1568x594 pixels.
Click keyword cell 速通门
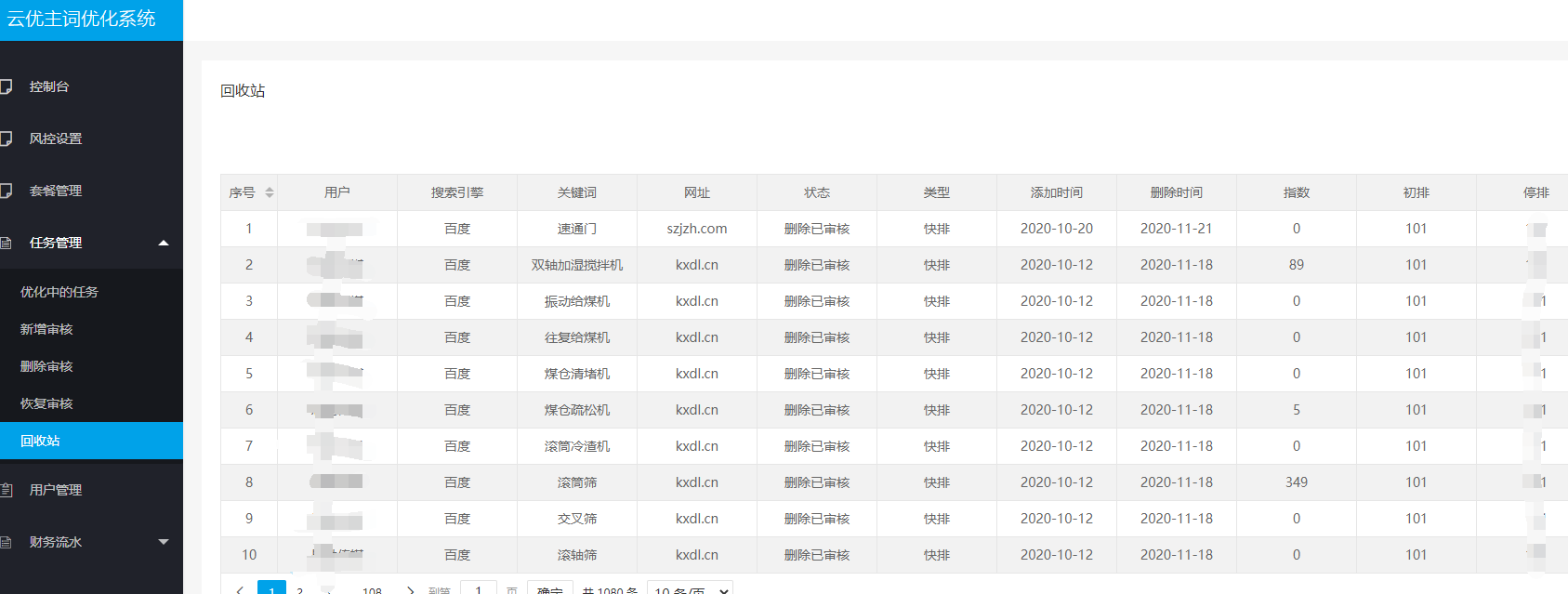tap(577, 229)
